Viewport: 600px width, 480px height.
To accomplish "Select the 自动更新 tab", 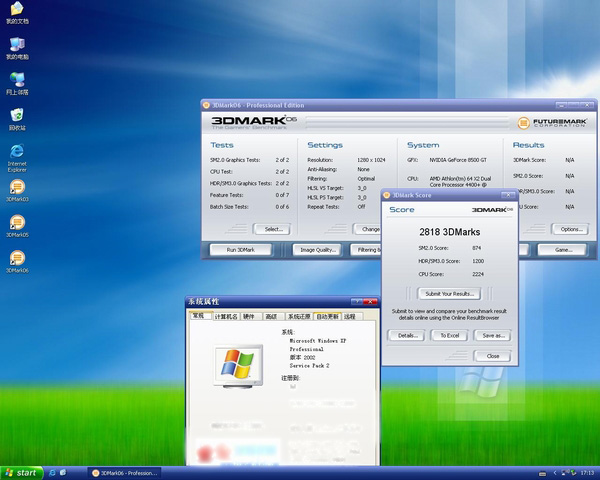I will click(x=327, y=316).
